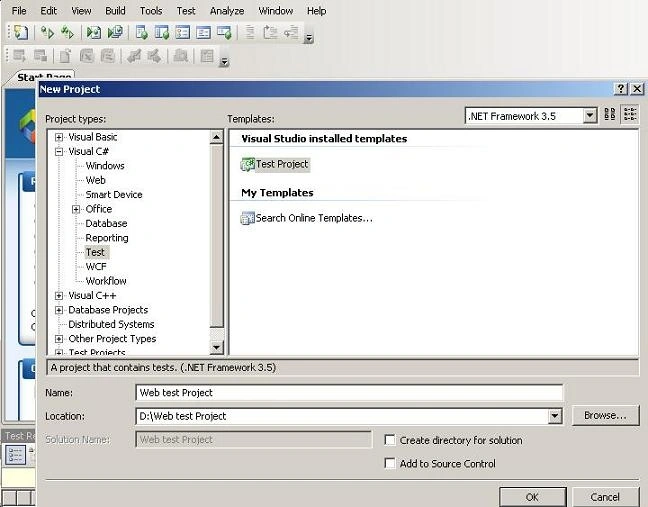Open the .NET Framework version dropdown
Viewport: 648px width, 507px height.
click(x=590, y=116)
